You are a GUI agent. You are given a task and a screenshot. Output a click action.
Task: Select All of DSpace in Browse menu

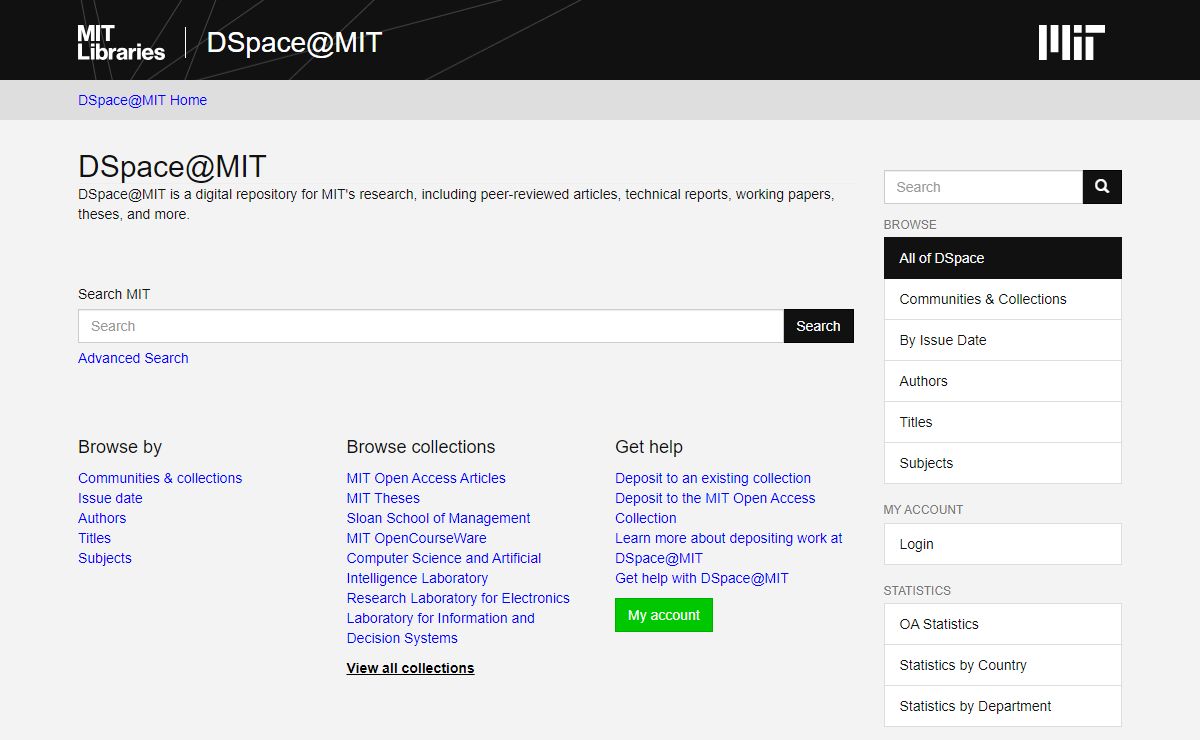point(1003,258)
